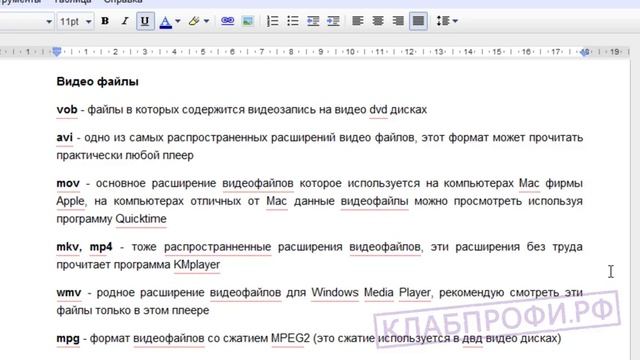Toggle bold formatting
The height and width of the screenshot is (360, 640).
pyautogui.click(x=105, y=21)
